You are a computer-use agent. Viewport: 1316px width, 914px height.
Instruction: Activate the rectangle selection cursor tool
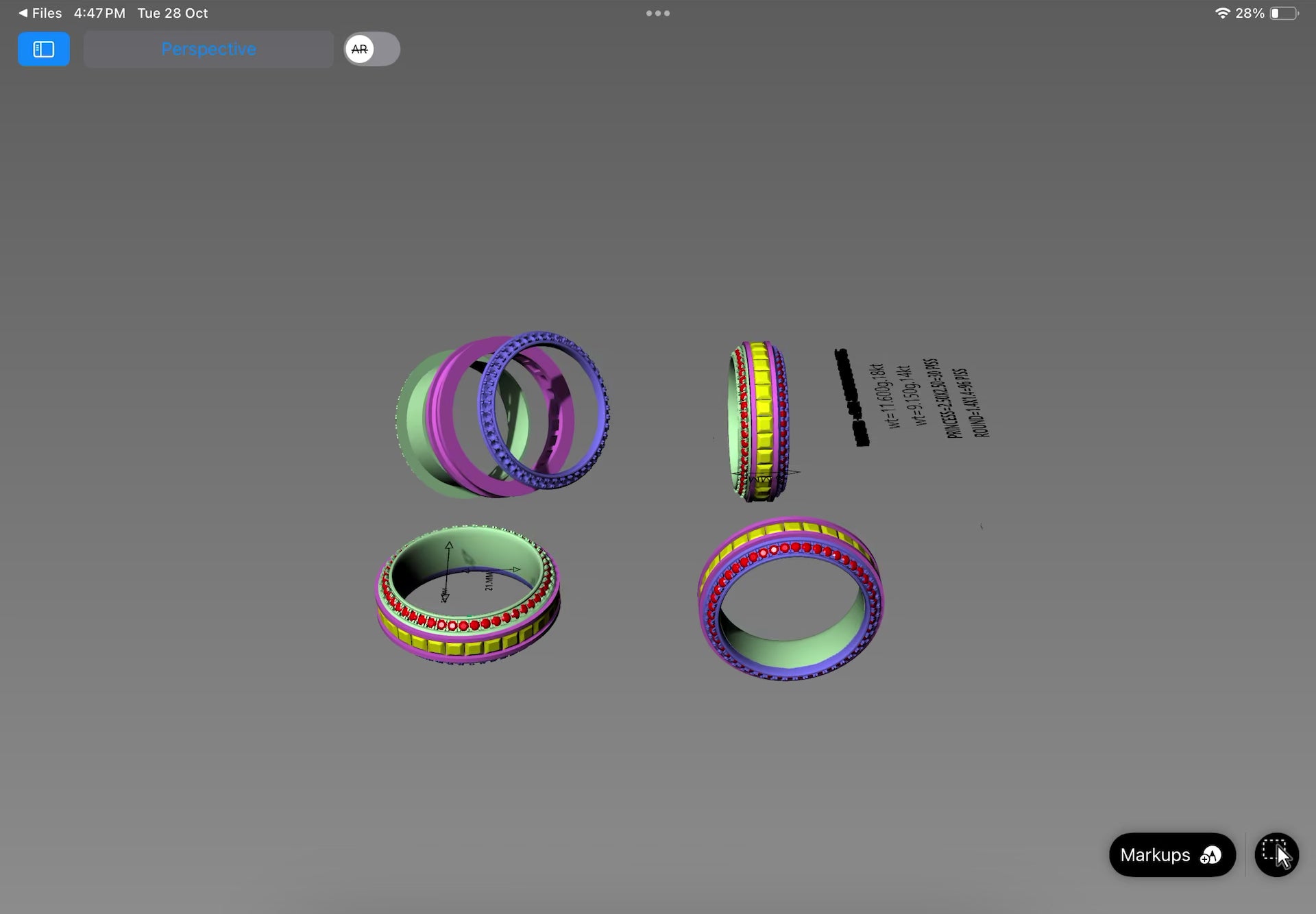click(x=1276, y=854)
